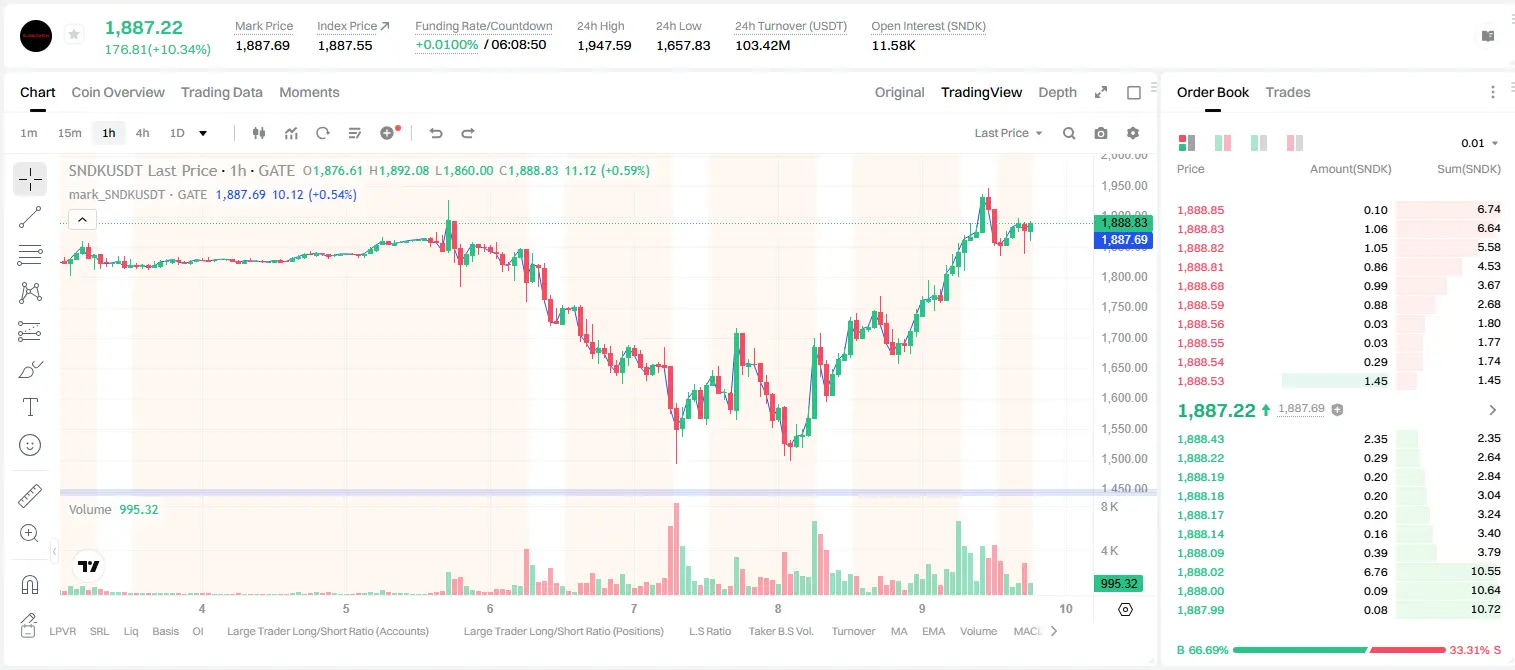Screen dimensions: 1515x670
Task: Open chart settings gear icon
Action: (x=1133, y=133)
